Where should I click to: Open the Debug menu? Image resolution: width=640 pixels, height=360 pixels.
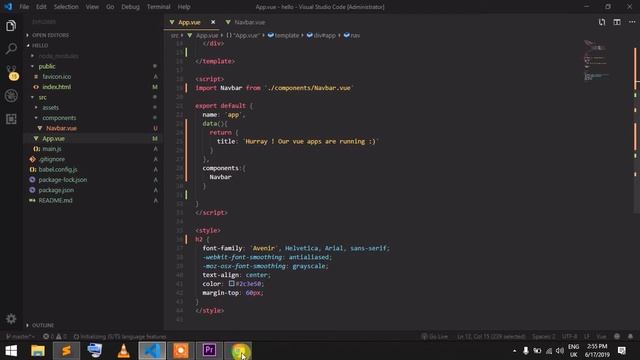130,7
